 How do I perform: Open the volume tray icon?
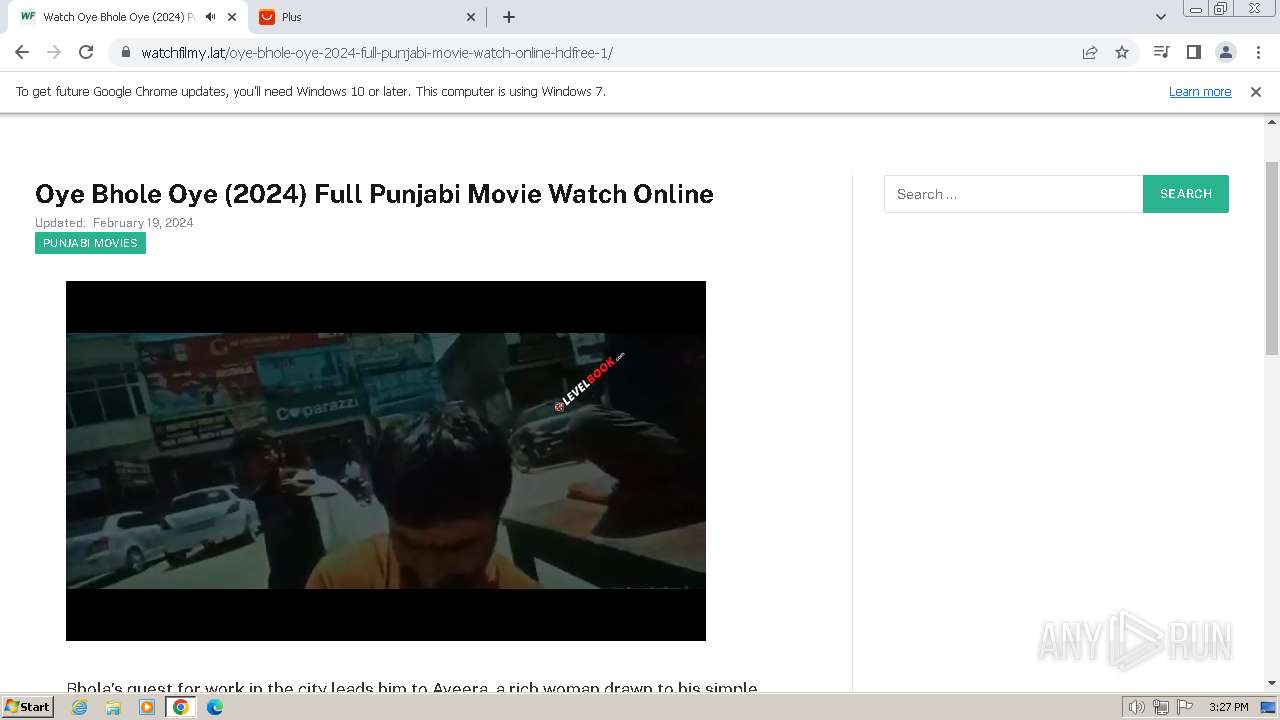pos(1136,707)
